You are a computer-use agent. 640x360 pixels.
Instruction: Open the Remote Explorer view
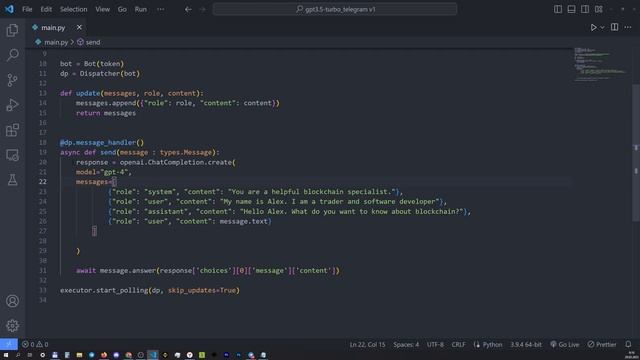coord(12,155)
